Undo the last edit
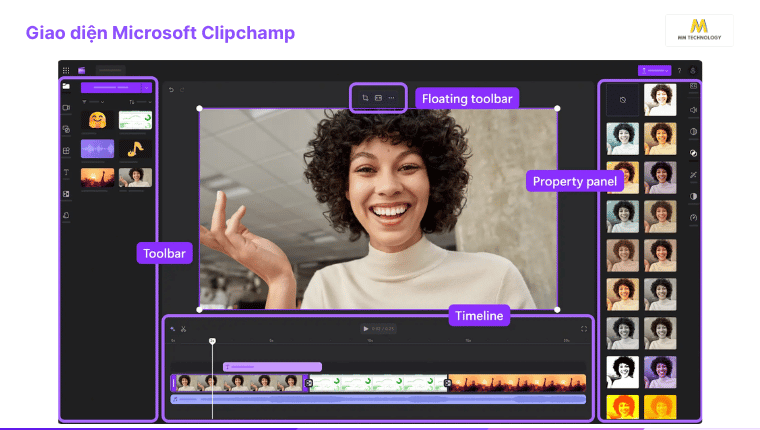Screen dimensions: 760x430 click(171, 90)
